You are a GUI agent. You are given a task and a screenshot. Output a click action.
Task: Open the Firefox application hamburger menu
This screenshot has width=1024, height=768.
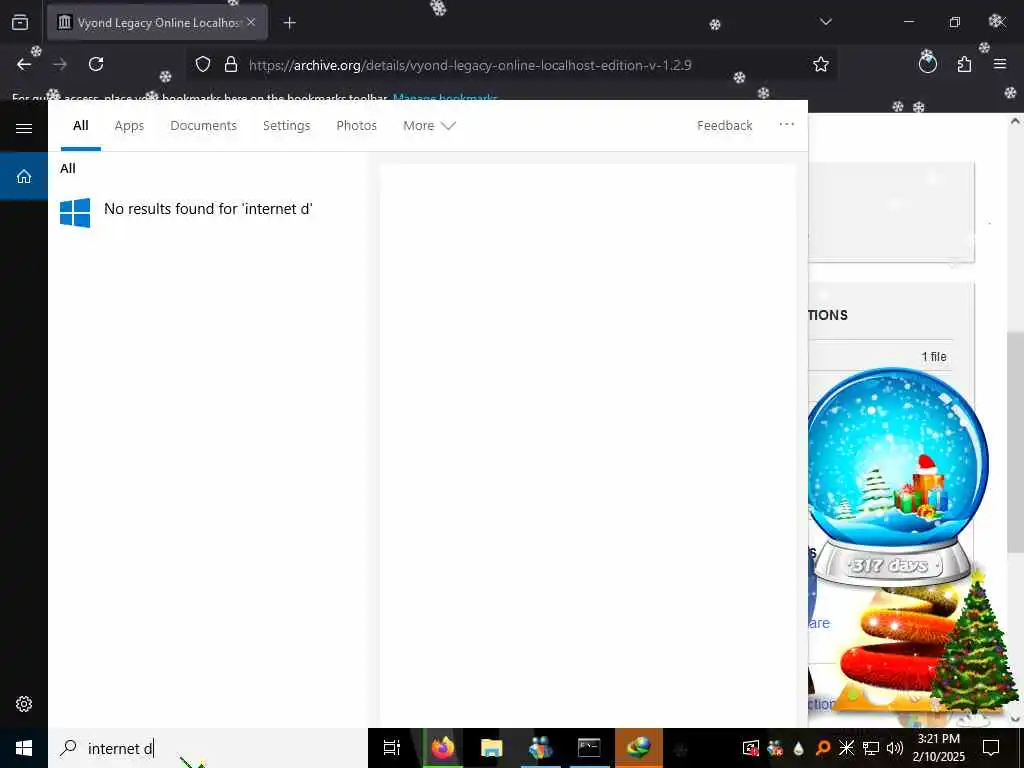click(1000, 64)
